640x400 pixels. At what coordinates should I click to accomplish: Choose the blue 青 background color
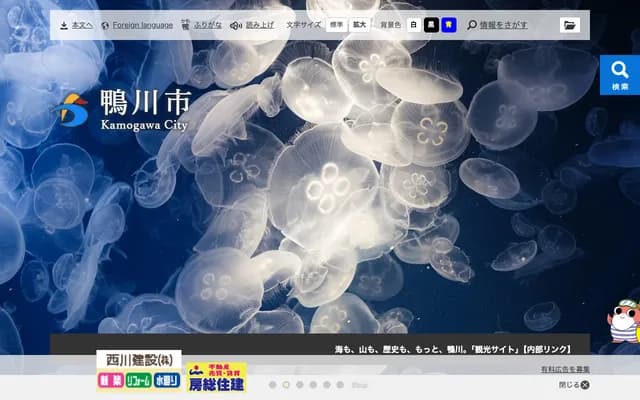449,25
